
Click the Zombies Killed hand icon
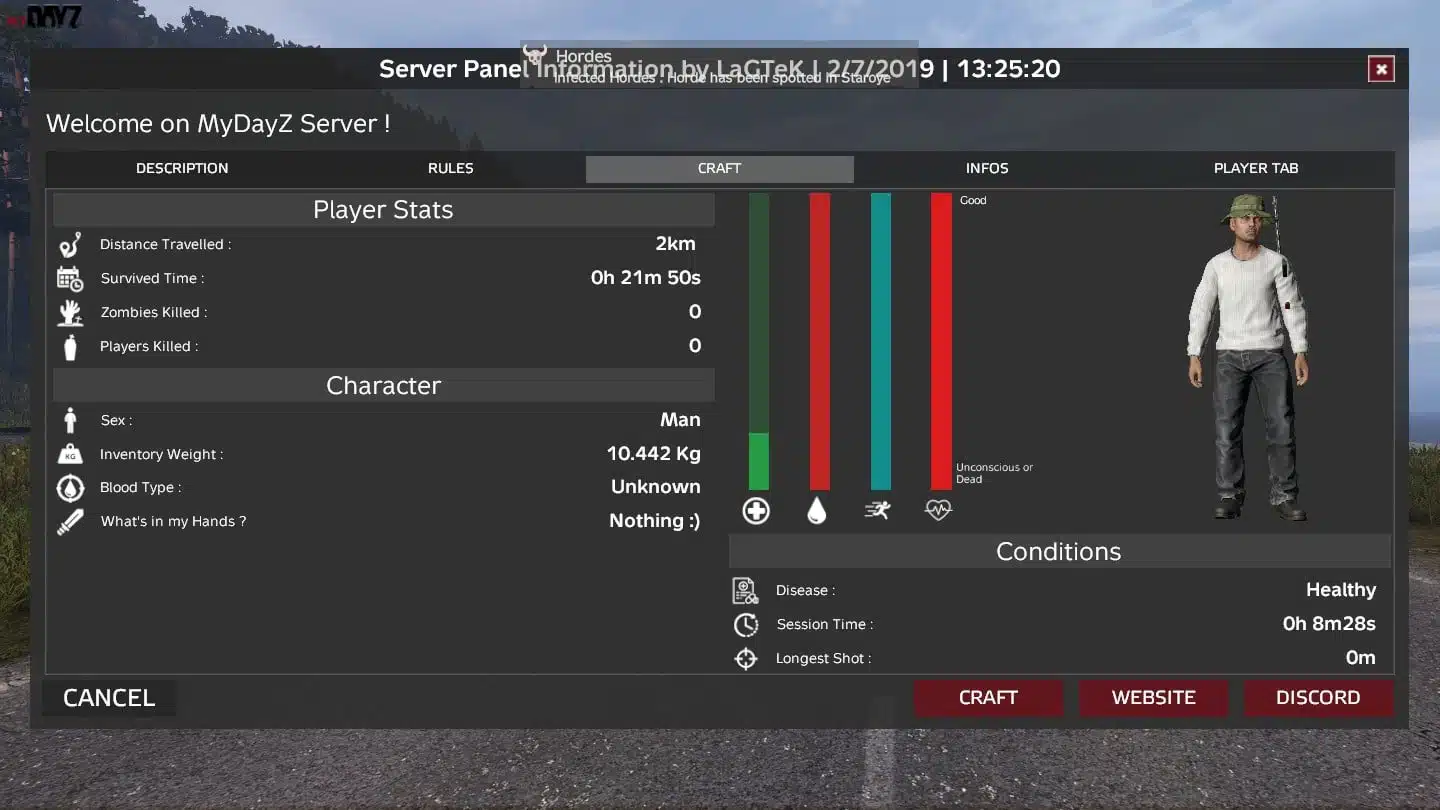click(70, 313)
